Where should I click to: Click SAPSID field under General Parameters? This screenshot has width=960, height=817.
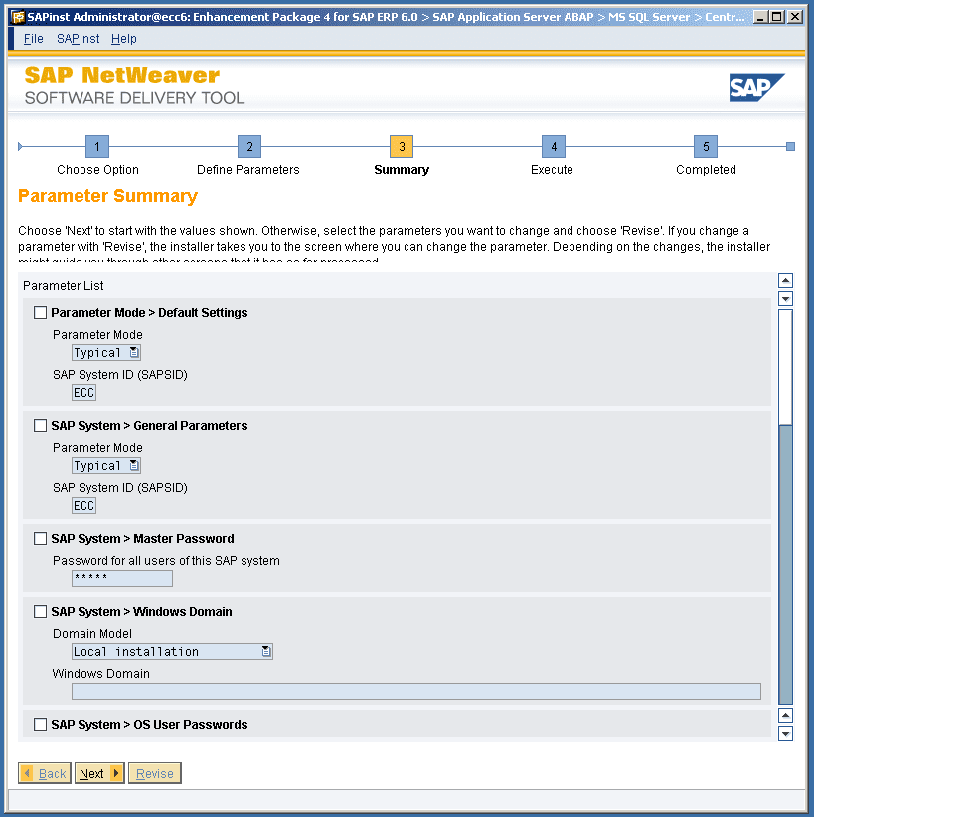click(84, 505)
